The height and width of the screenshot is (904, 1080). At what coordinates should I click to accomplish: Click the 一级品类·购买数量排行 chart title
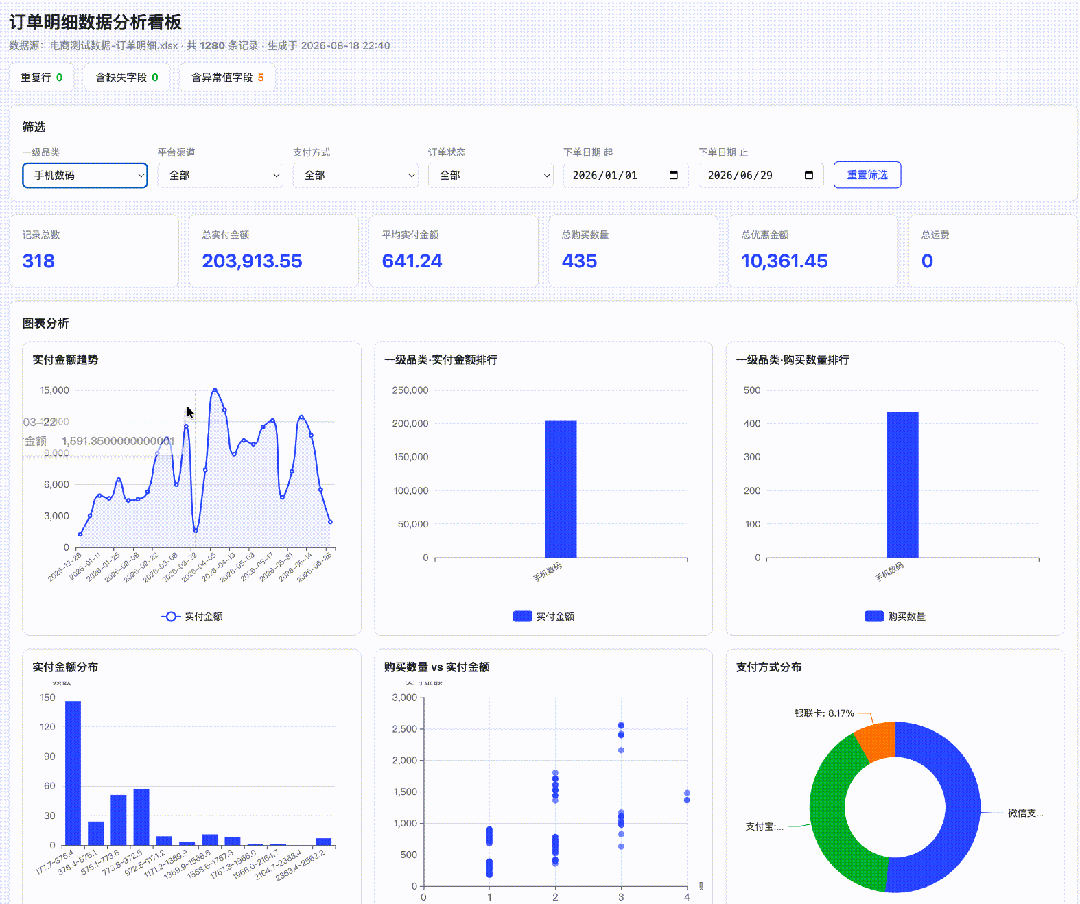coord(793,360)
